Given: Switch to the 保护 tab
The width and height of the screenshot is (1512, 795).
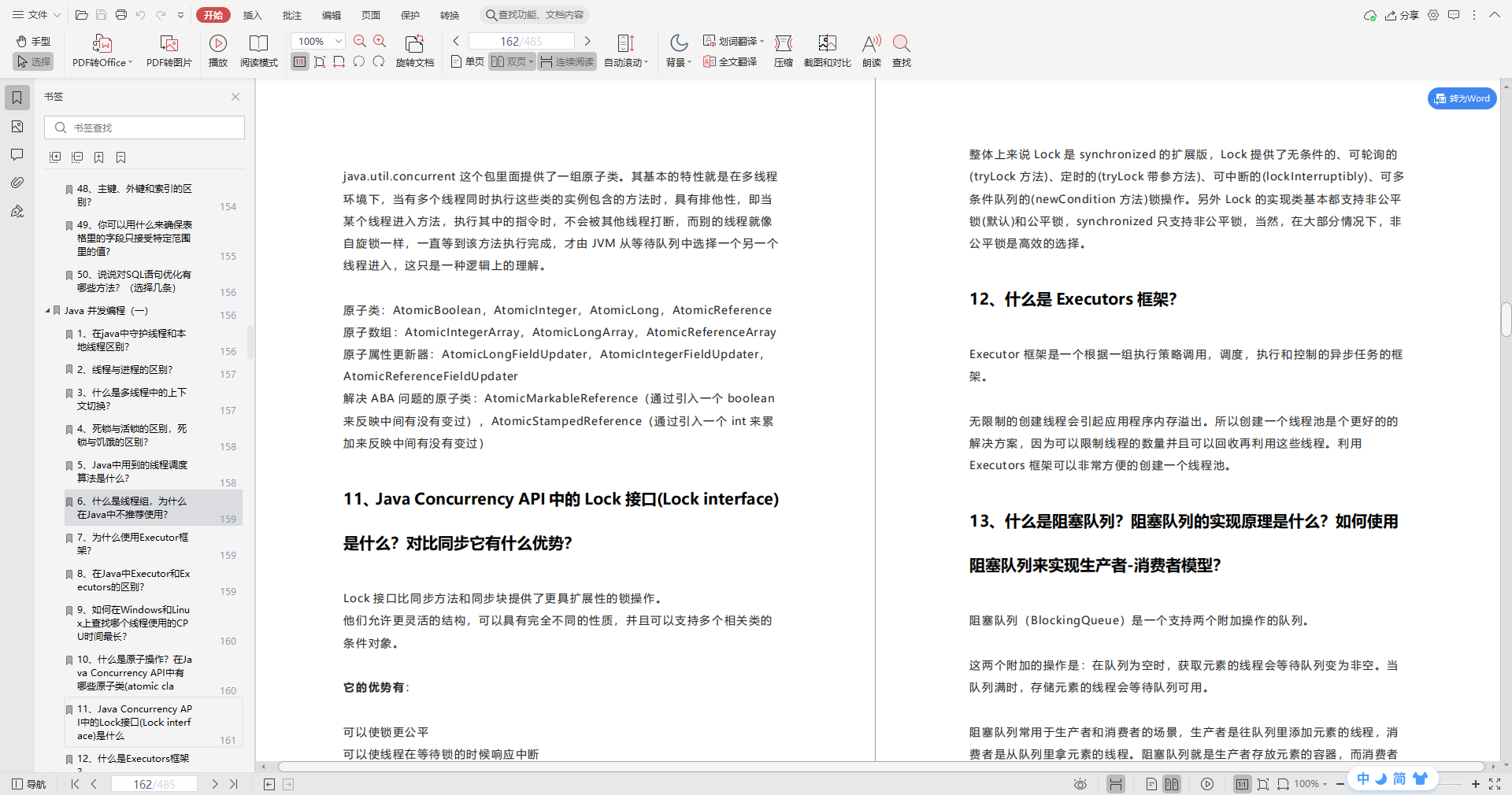Looking at the screenshot, I should click(x=410, y=15).
